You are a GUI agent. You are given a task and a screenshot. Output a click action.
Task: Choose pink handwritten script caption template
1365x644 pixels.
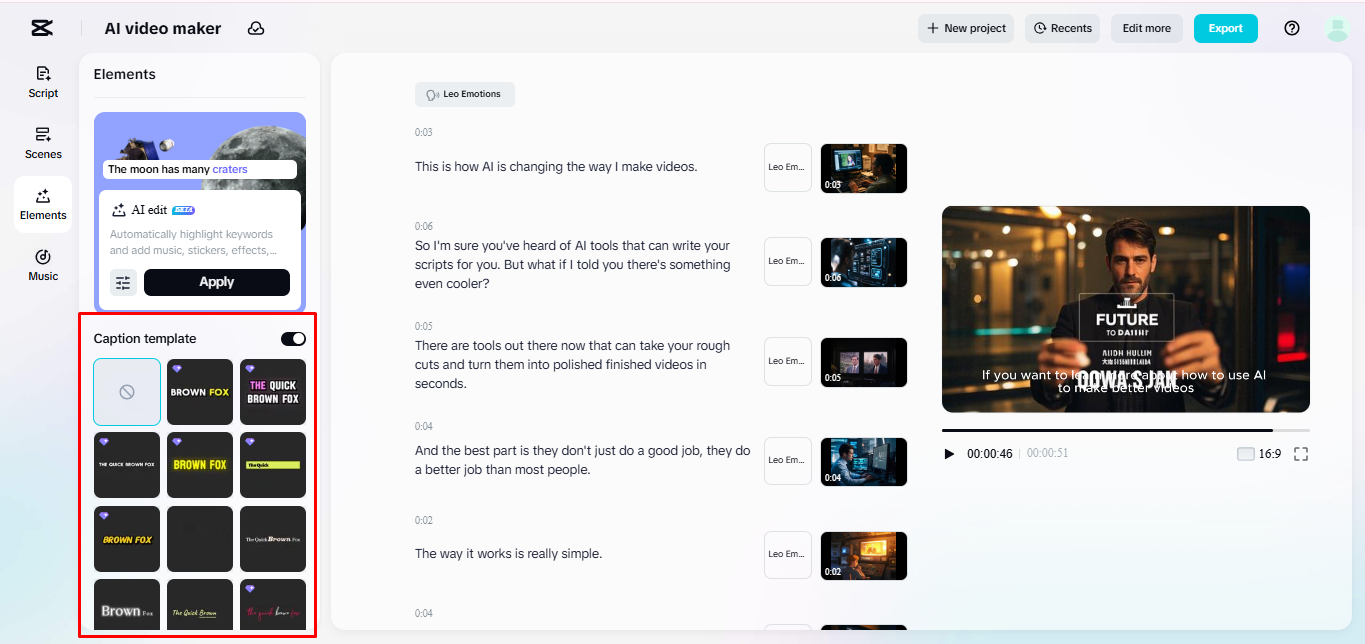(x=273, y=605)
